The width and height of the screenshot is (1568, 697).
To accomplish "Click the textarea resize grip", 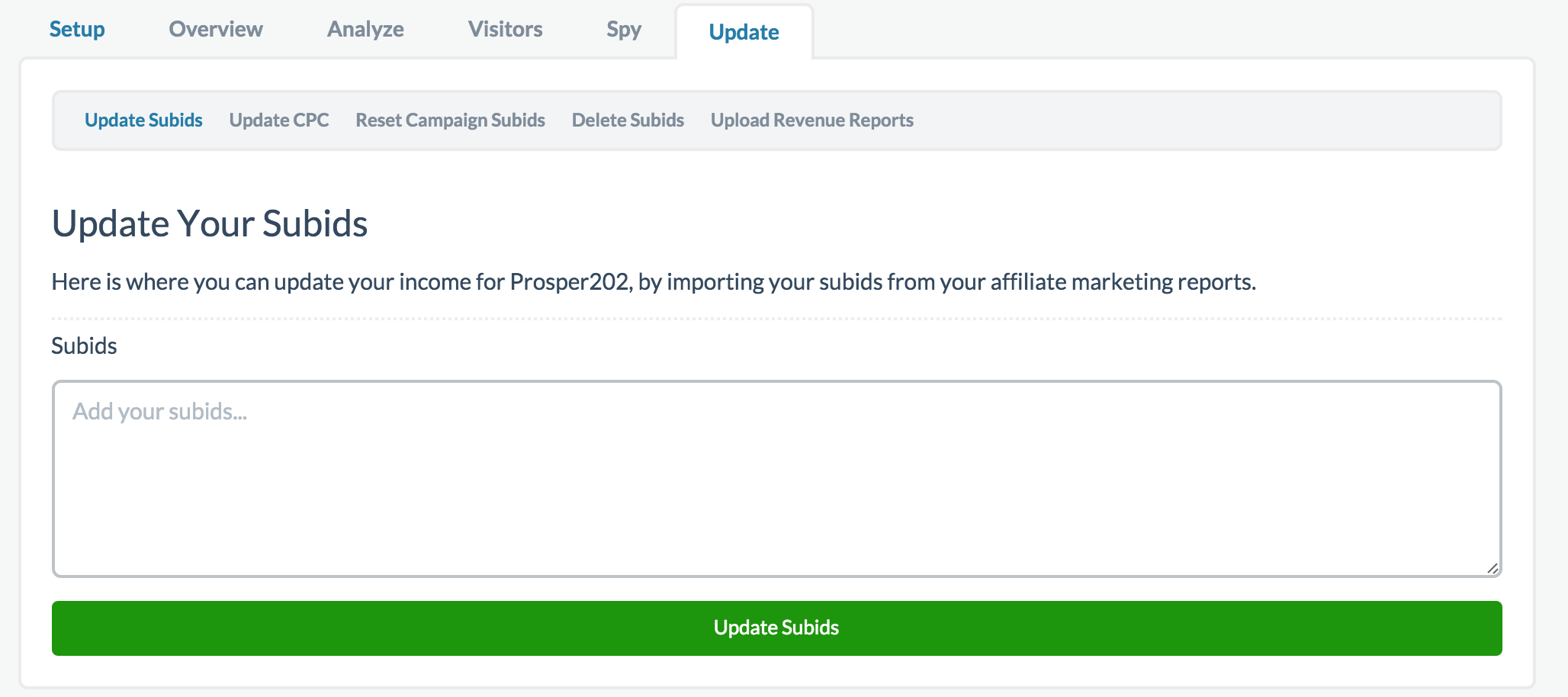I will pos(1493,568).
